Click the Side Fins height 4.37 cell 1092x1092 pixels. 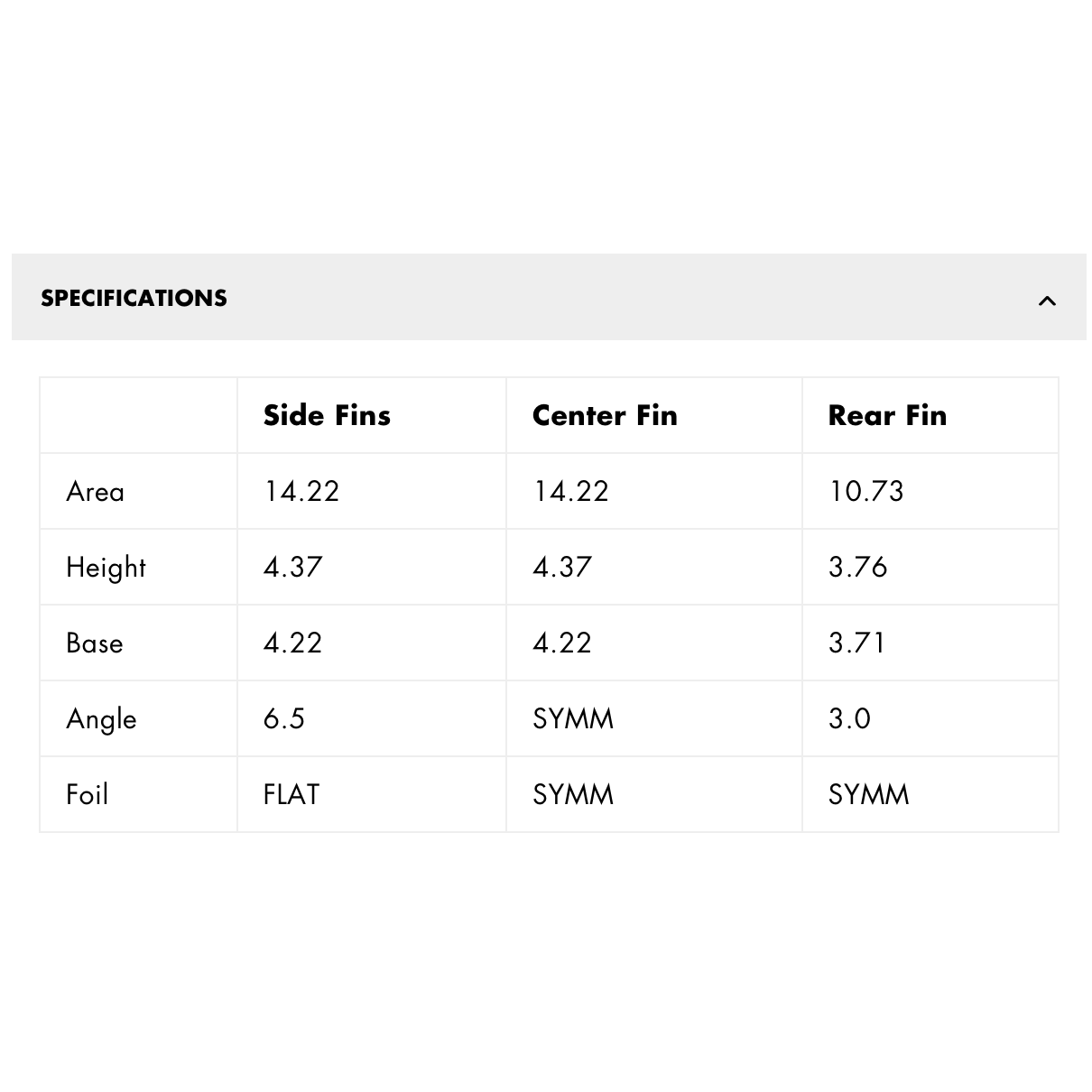372,567
